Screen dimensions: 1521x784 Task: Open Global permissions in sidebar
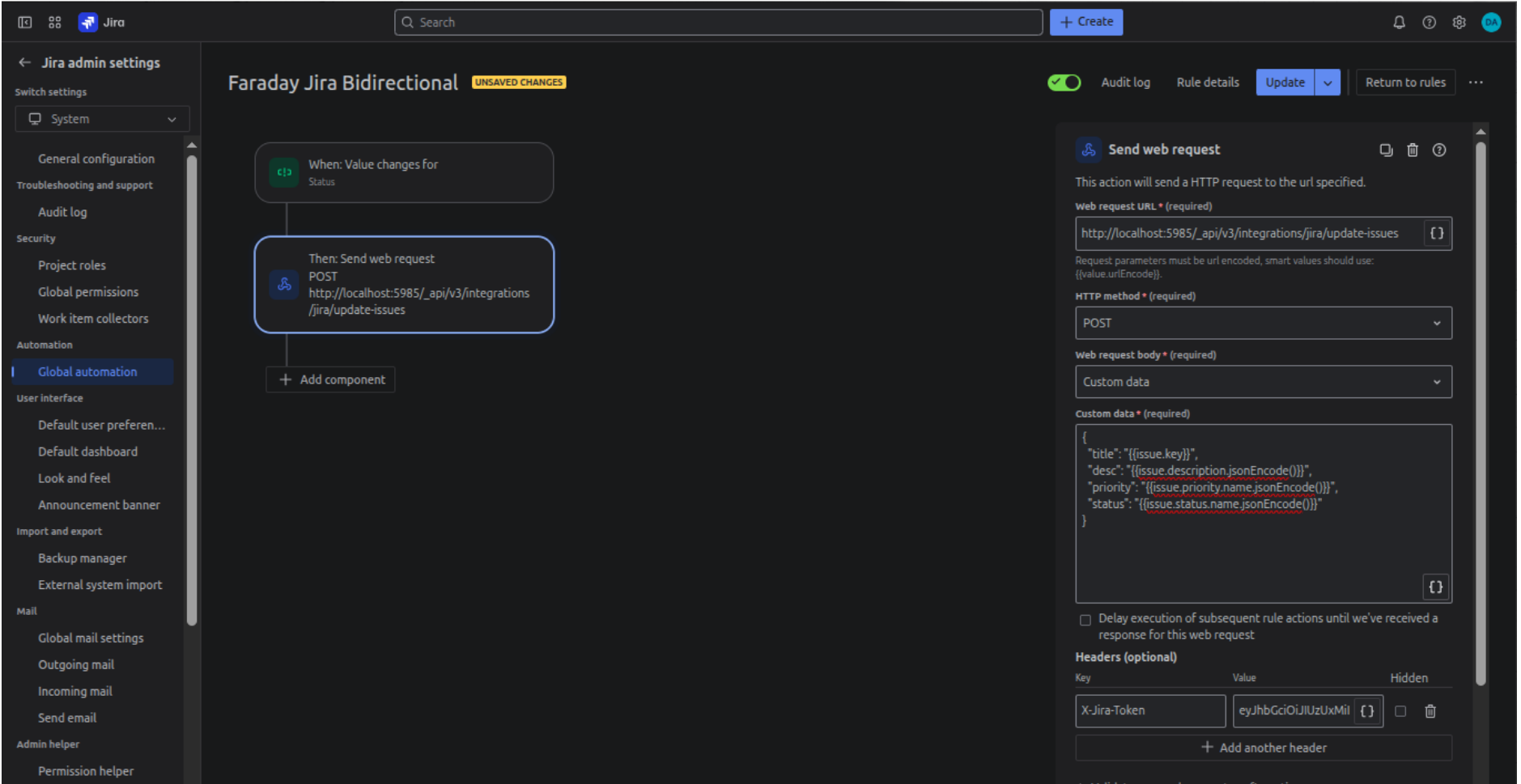pyautogui.click(x=88, y=292)
